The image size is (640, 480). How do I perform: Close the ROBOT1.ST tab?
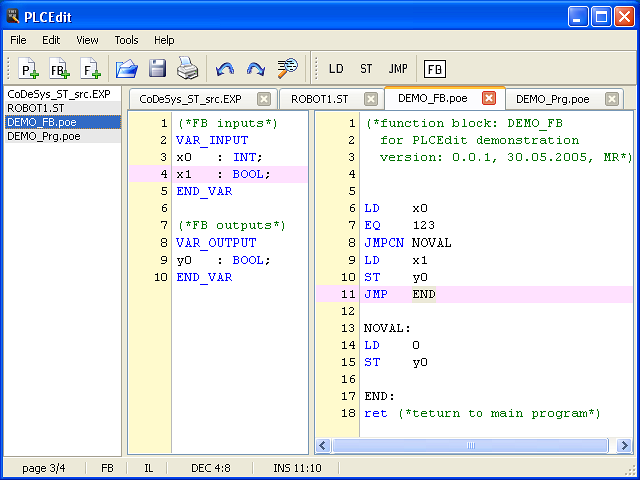[371, 99]
